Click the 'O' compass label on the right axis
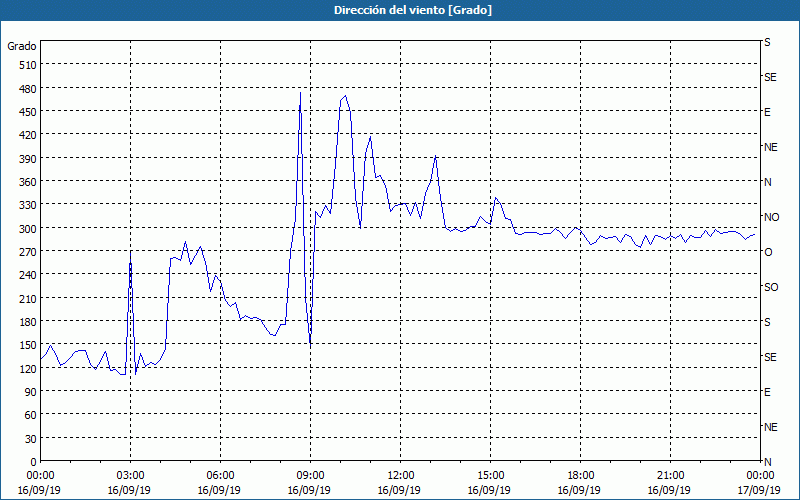This screenshot has height=500, width=800. (x=768, y=252)
